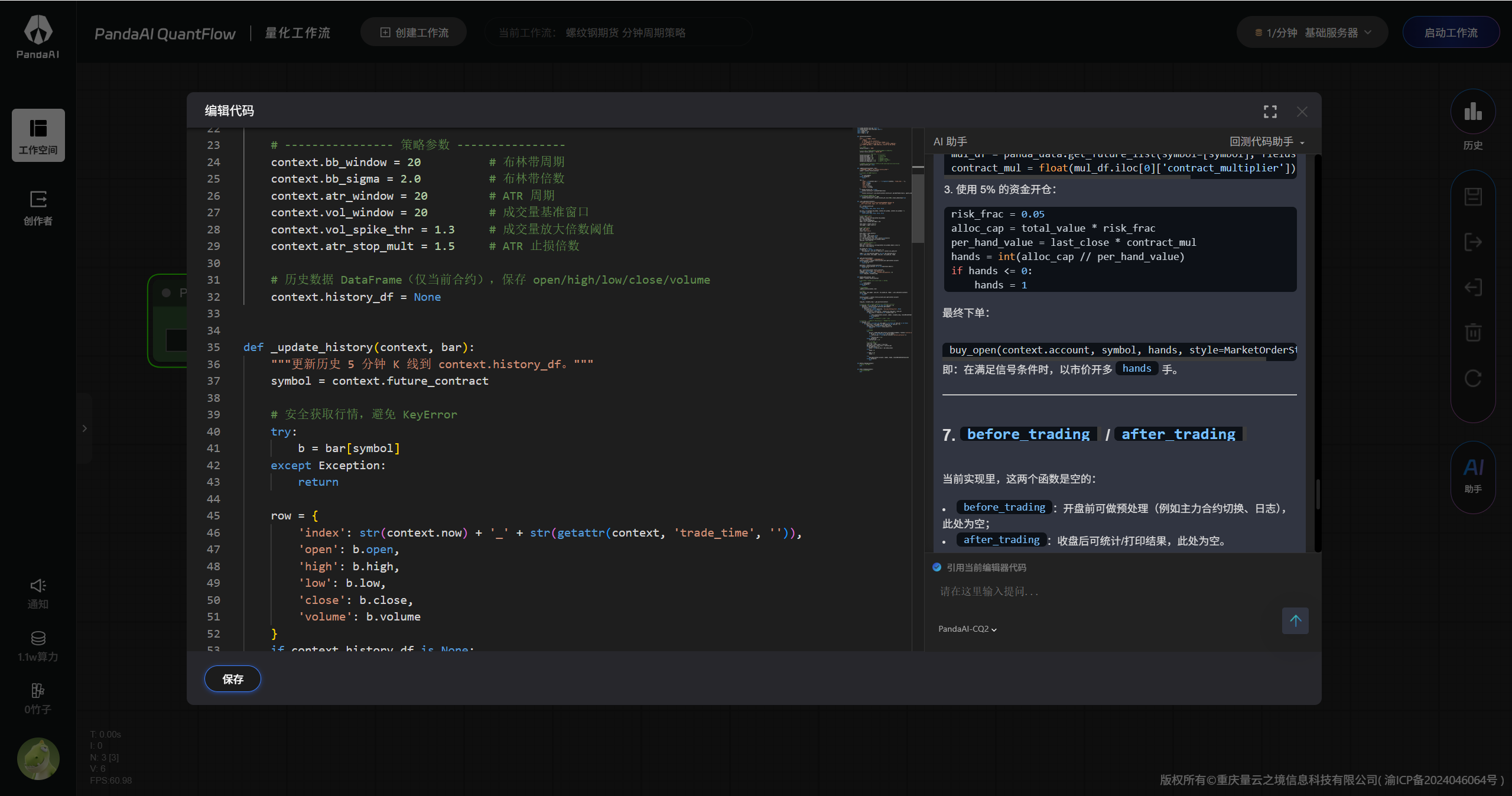The image size is (1512, 796).
Task: Send the question with the arrow-up button
Action: [x=1295, y=620]
